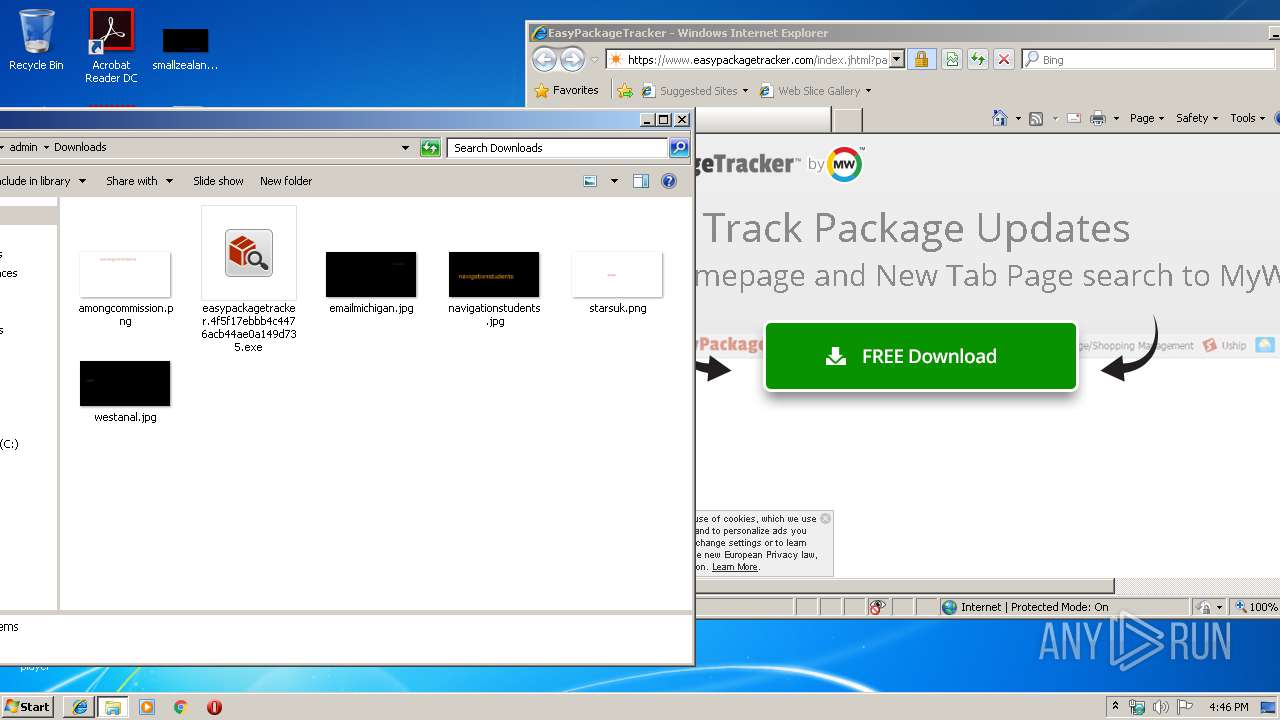Click Windows Explorer folder taskbar icon
The height and width of the screenshot is (720, 1280).
pos(113,707)
